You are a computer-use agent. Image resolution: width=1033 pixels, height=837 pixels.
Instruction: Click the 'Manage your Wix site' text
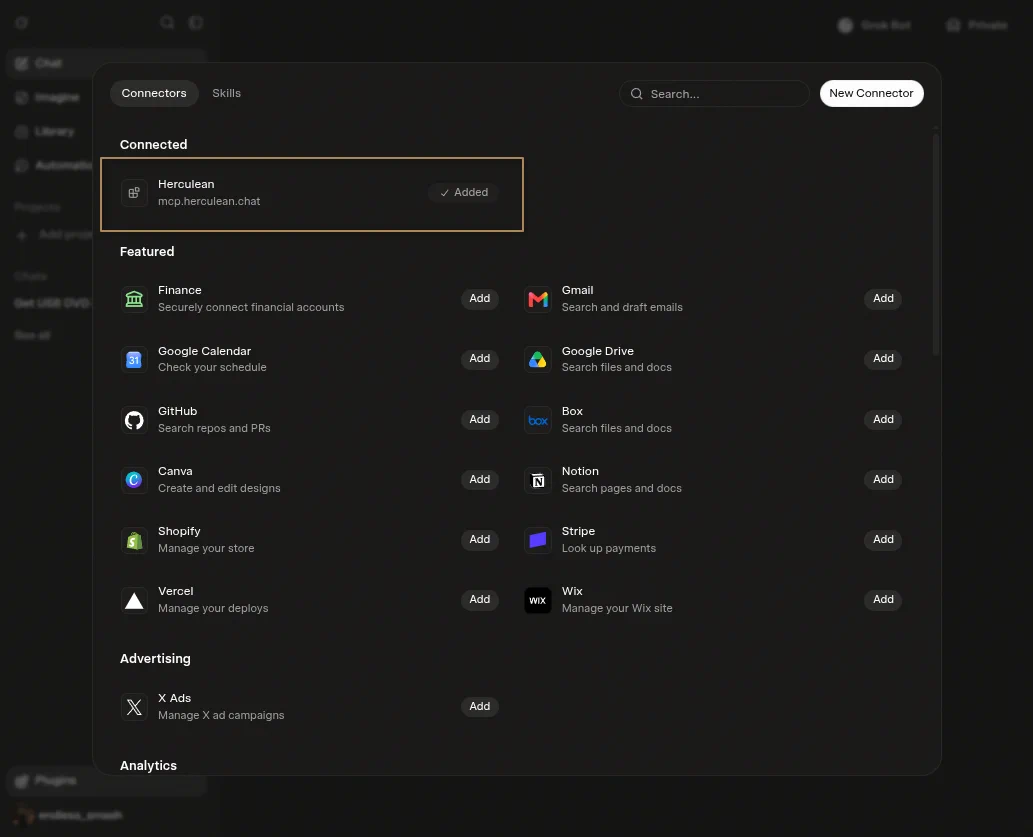(617, 608)
